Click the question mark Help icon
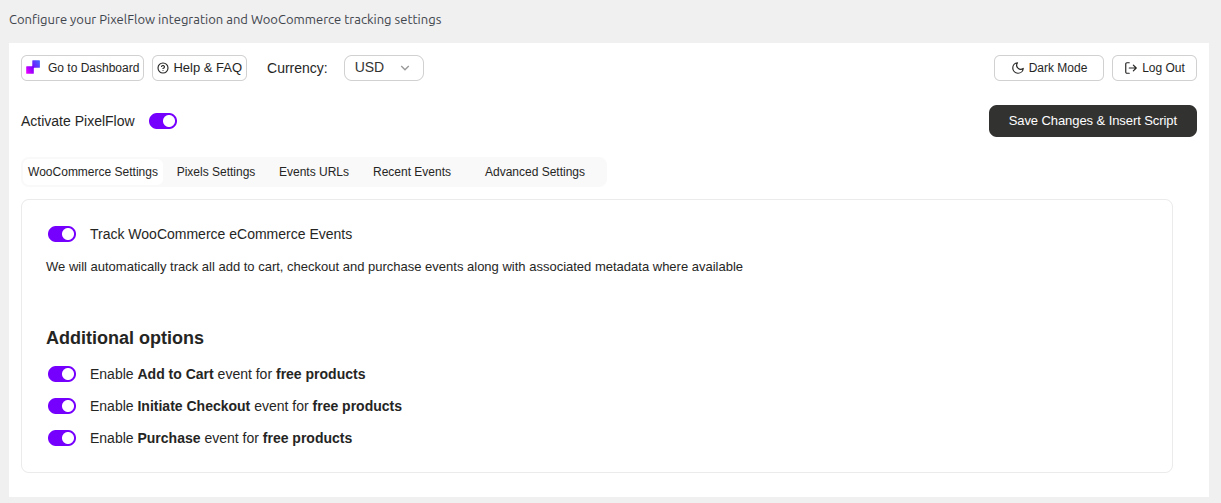Image resolution: width=1221 pixels, height=503 pixels. click(x=163, y=68)
